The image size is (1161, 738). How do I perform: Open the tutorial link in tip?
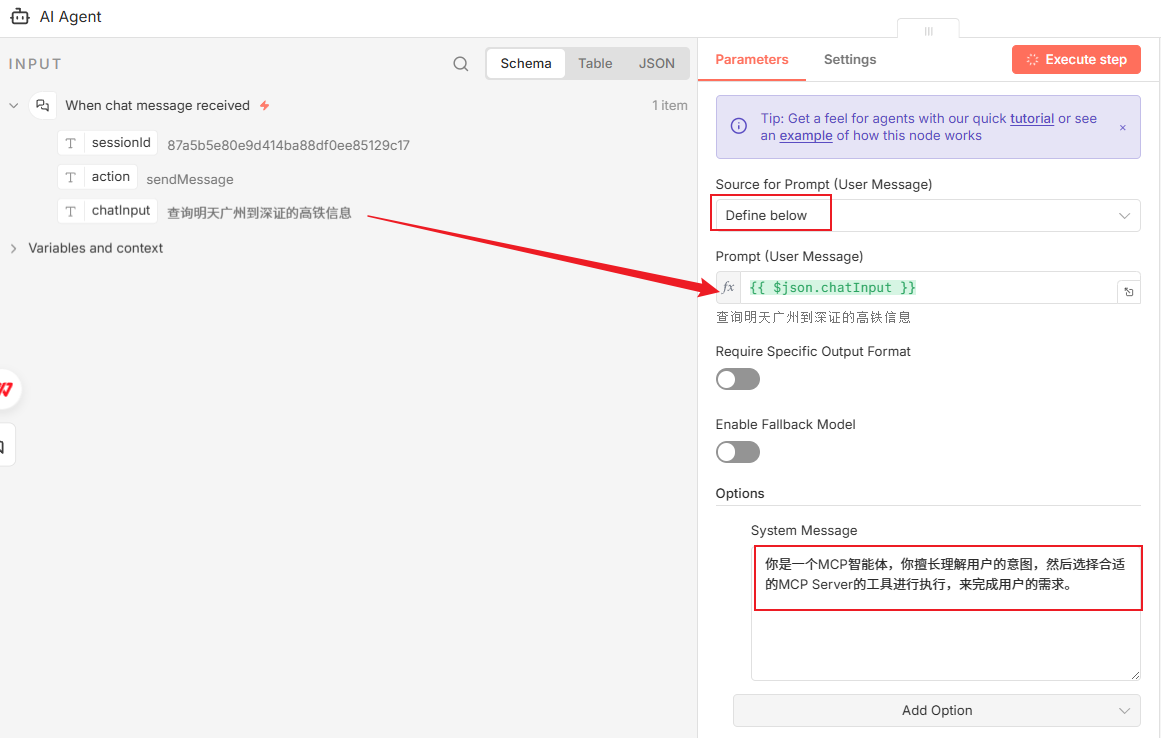pos(1031,118)
